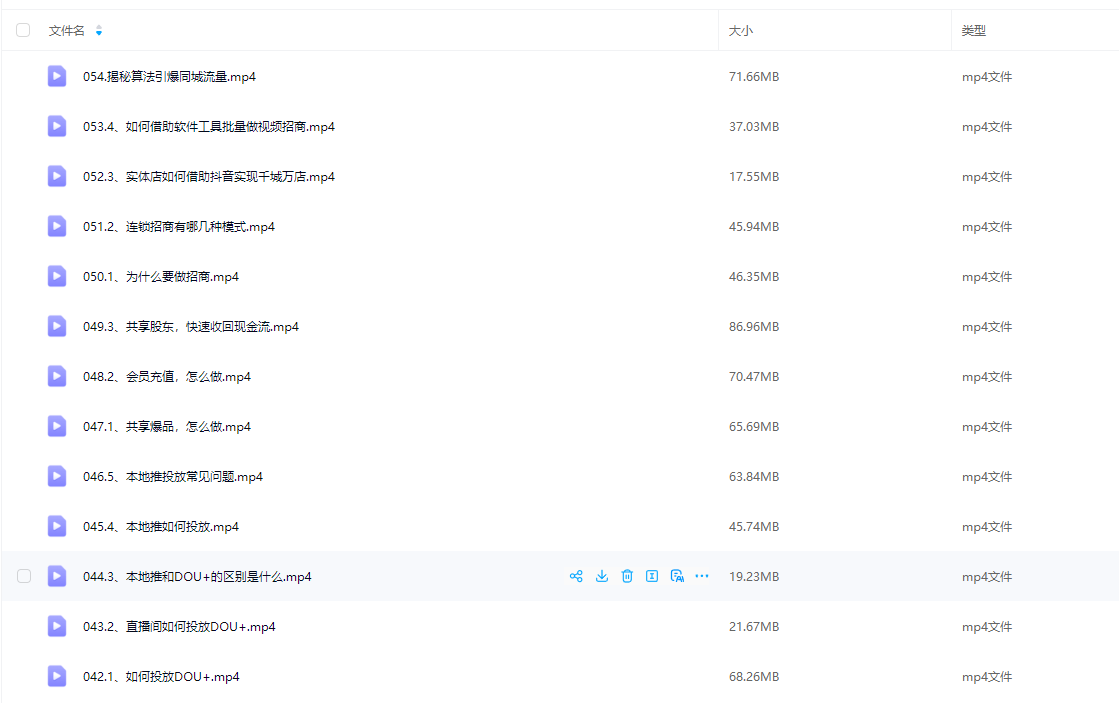1119x703 pixels.
Task: Open 043.2、直播间如何投放DOU+.mp4
Action: (179, 627)
